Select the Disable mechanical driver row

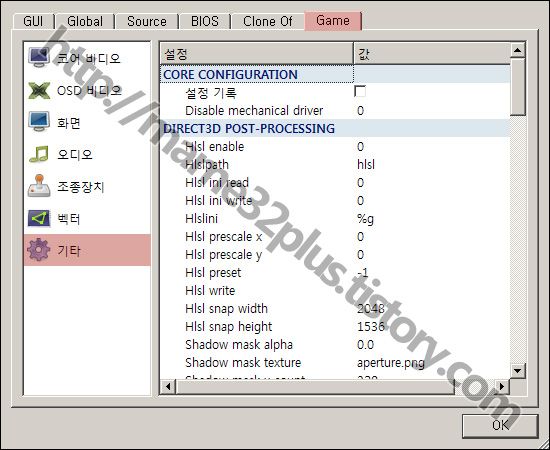(x=335, y=110)
